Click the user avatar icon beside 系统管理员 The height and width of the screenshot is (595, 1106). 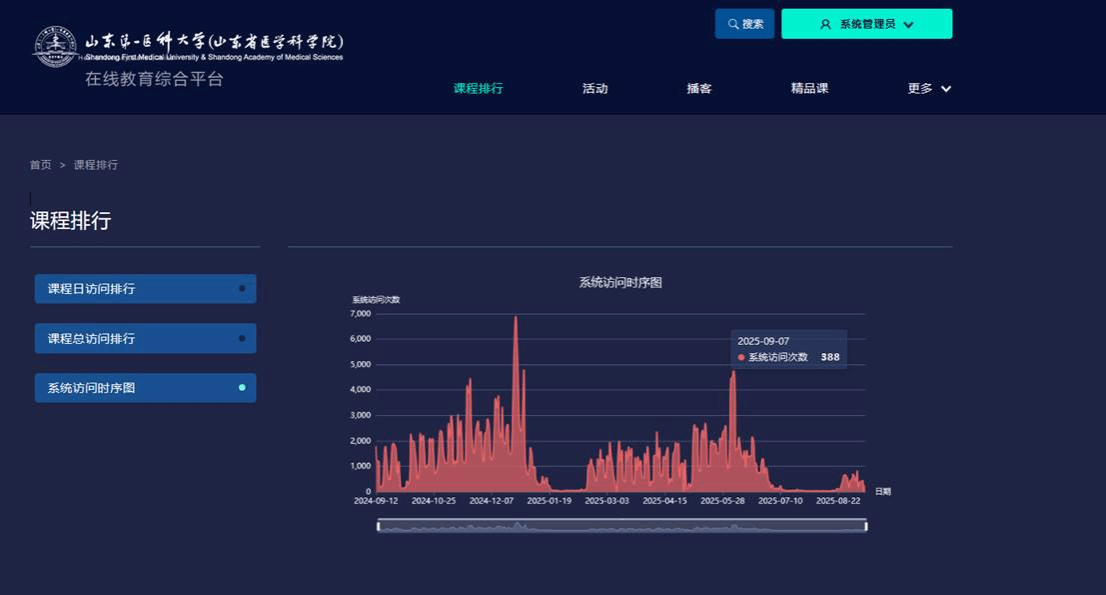tap(825, 24)
